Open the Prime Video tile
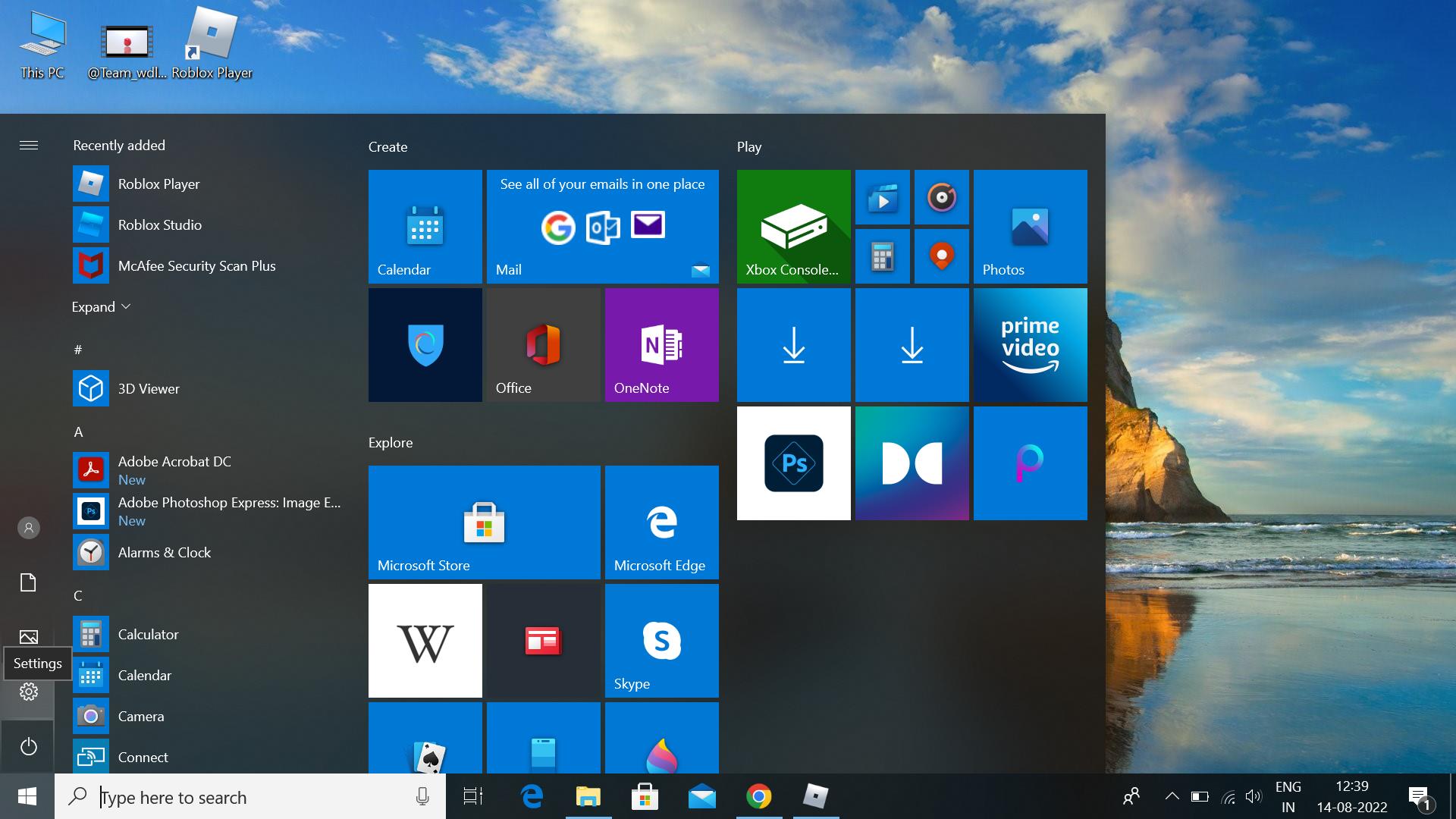Image resolution: width=1456 pixels, height=819 pixels. (x=1030, y=345)
